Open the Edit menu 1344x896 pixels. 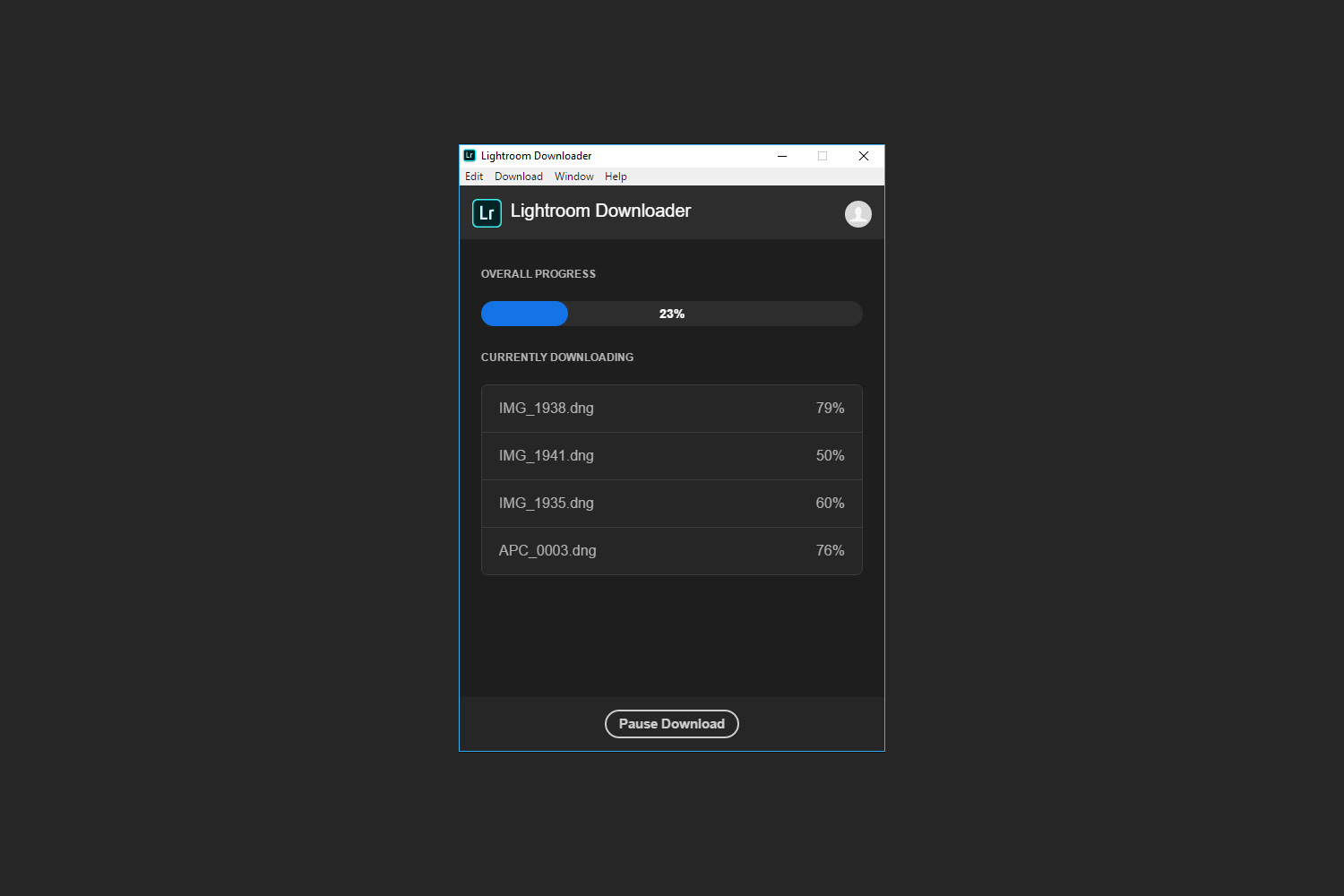[473, 176]
